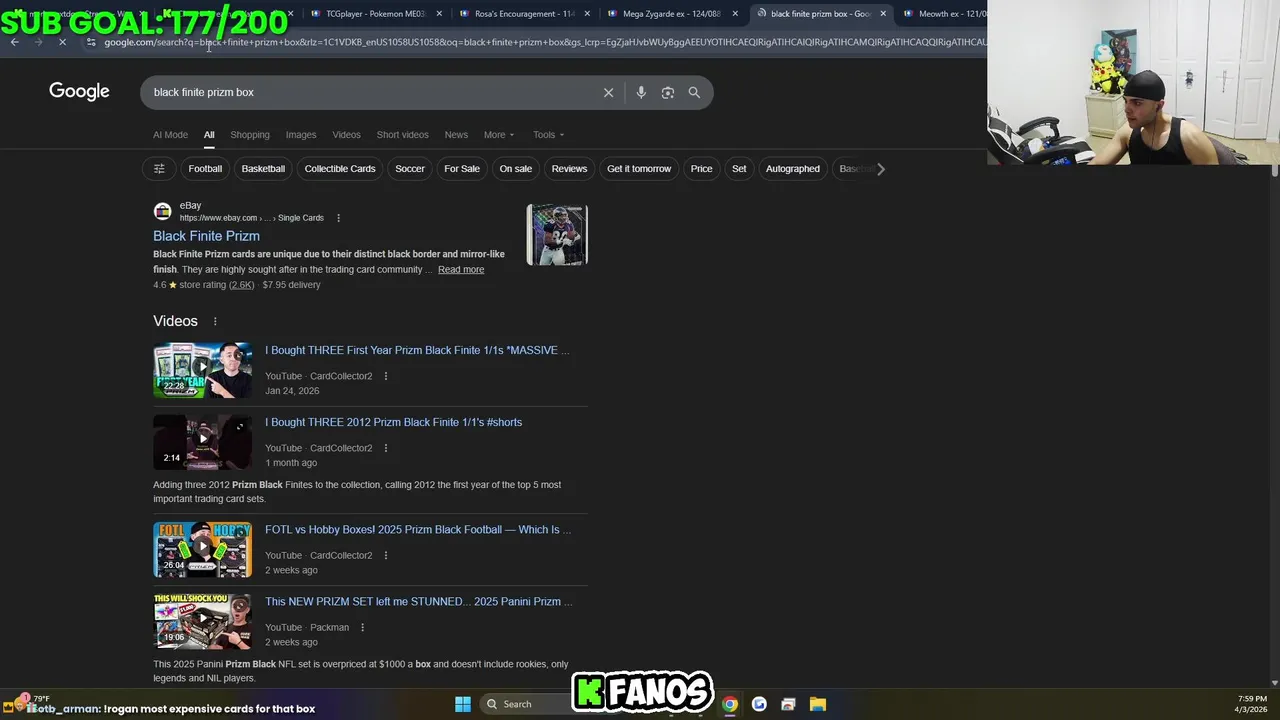This screenshot has width=1280, height=720.
Task: Apply the Soccer filter chip
Action: (x=410, y=169)
